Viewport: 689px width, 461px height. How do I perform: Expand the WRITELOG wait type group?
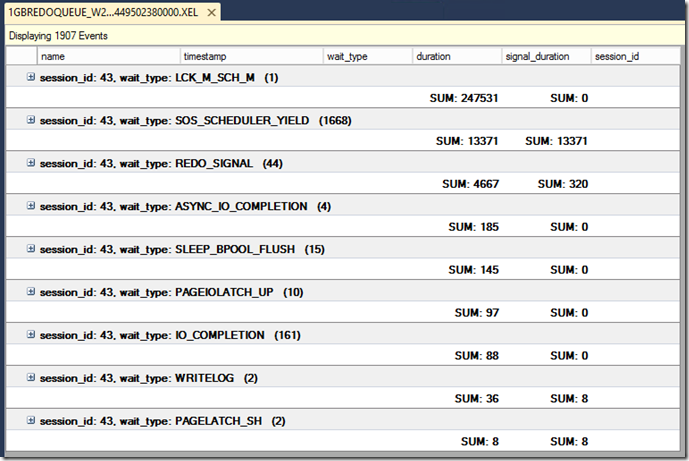click(30, 378)
